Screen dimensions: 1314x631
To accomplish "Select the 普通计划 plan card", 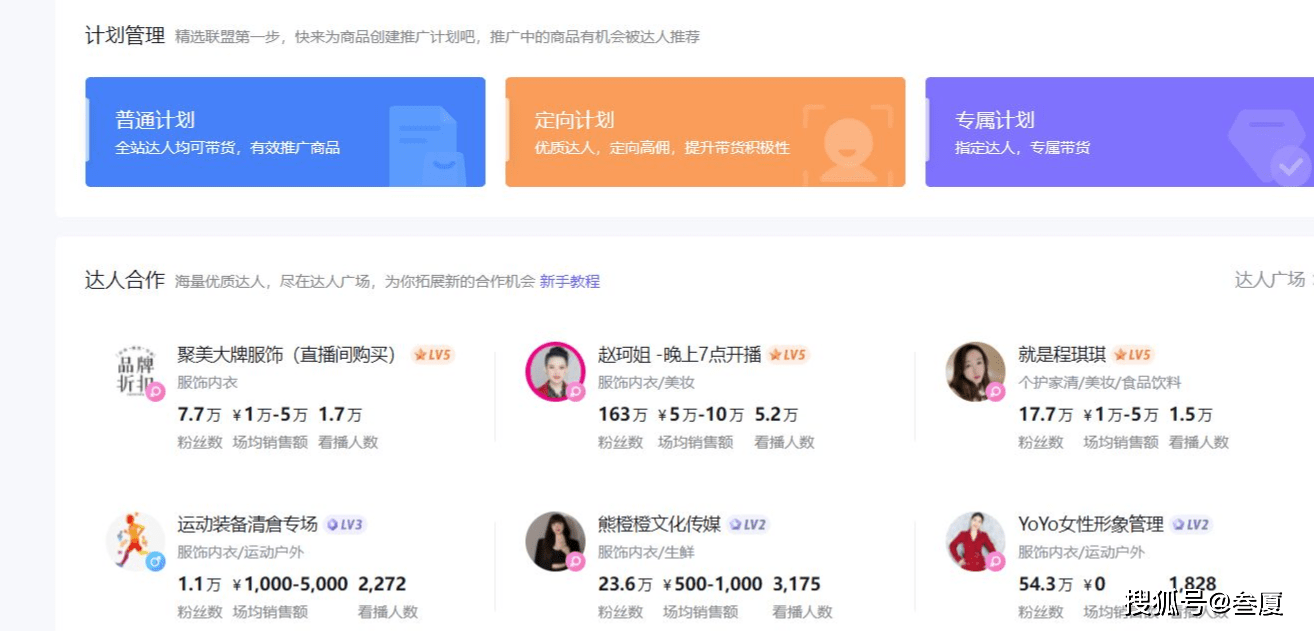I will point(285,131).
